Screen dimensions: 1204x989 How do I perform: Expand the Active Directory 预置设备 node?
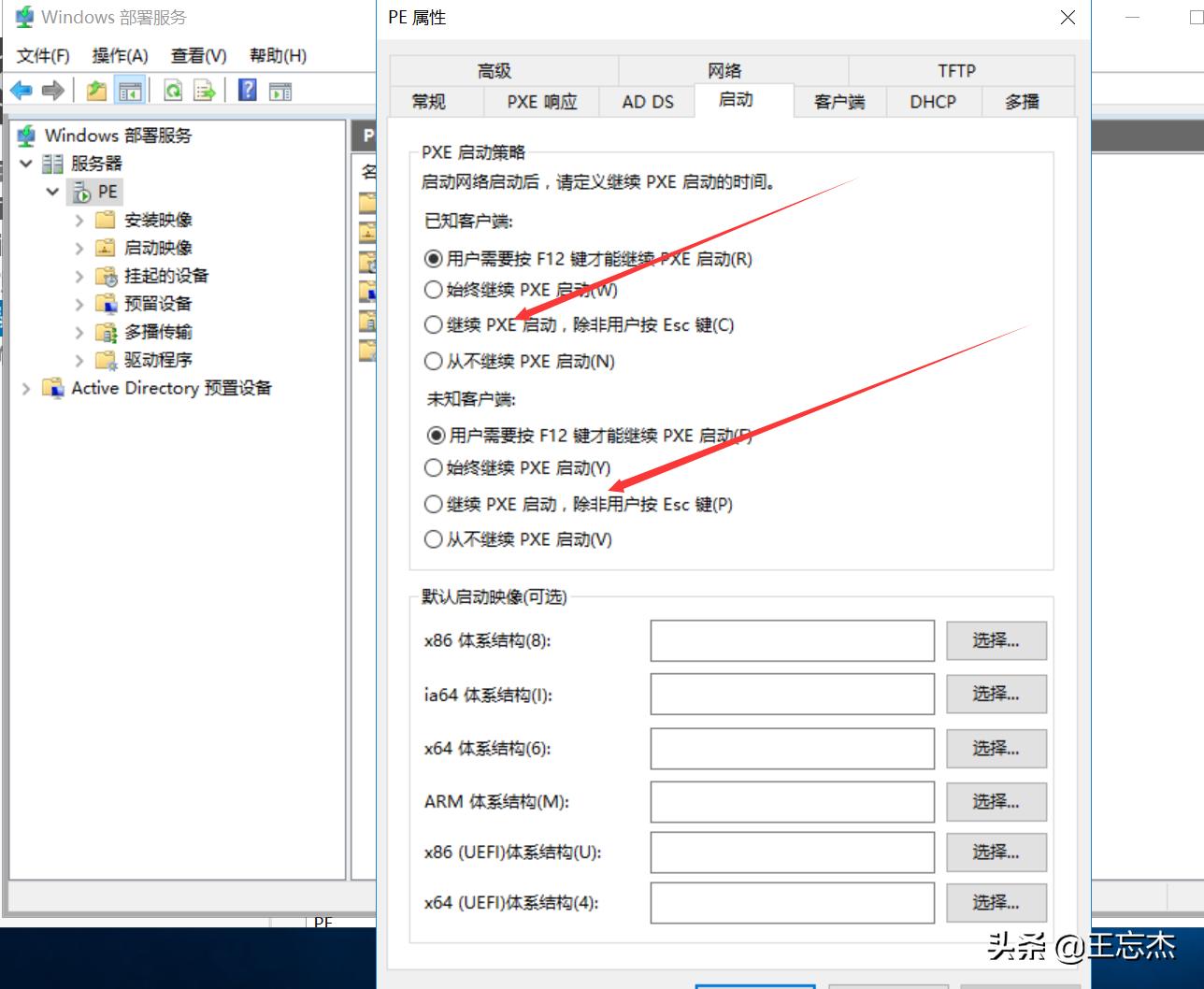(x=25, y=388)
